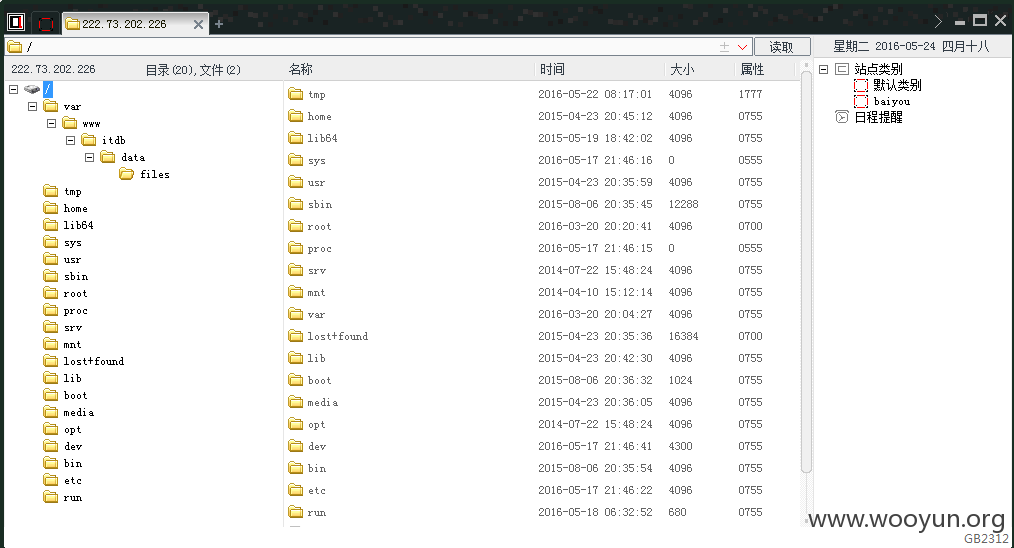Screen dimensions: 1014x548
Task: Select 站点类别 in the right panel
Action: [878, 69]
